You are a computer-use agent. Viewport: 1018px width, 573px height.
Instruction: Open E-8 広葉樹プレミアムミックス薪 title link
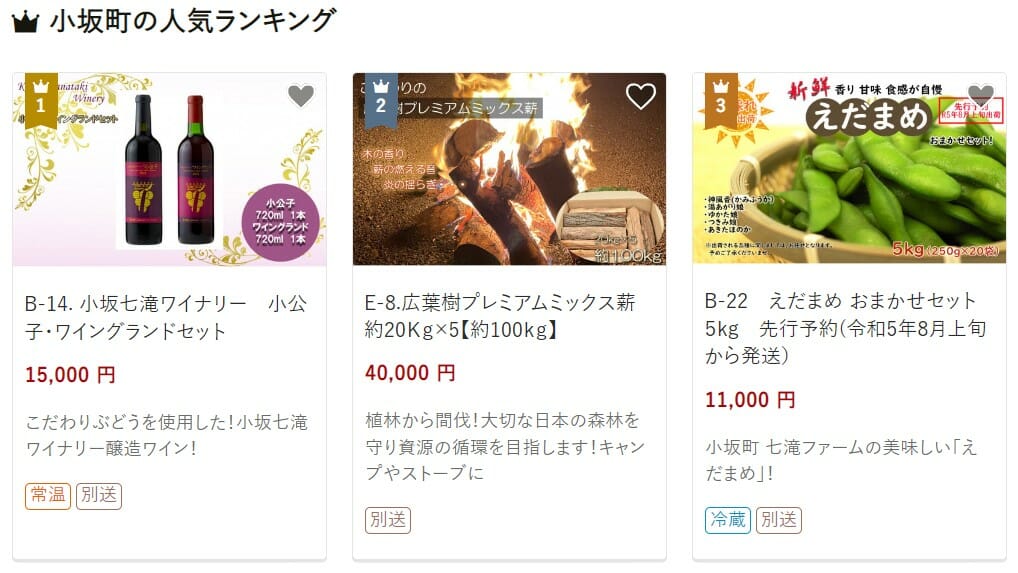500,316
